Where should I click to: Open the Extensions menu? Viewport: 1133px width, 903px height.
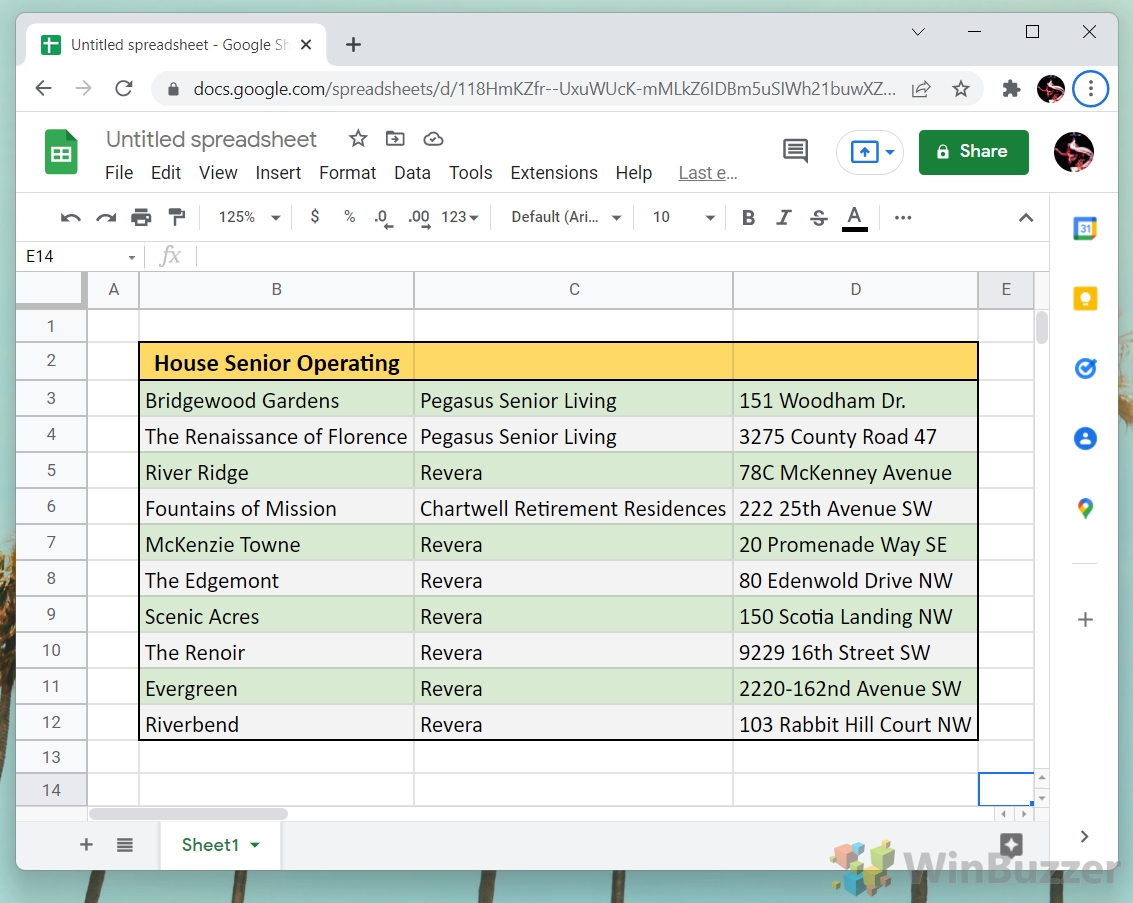coord(553,173)
